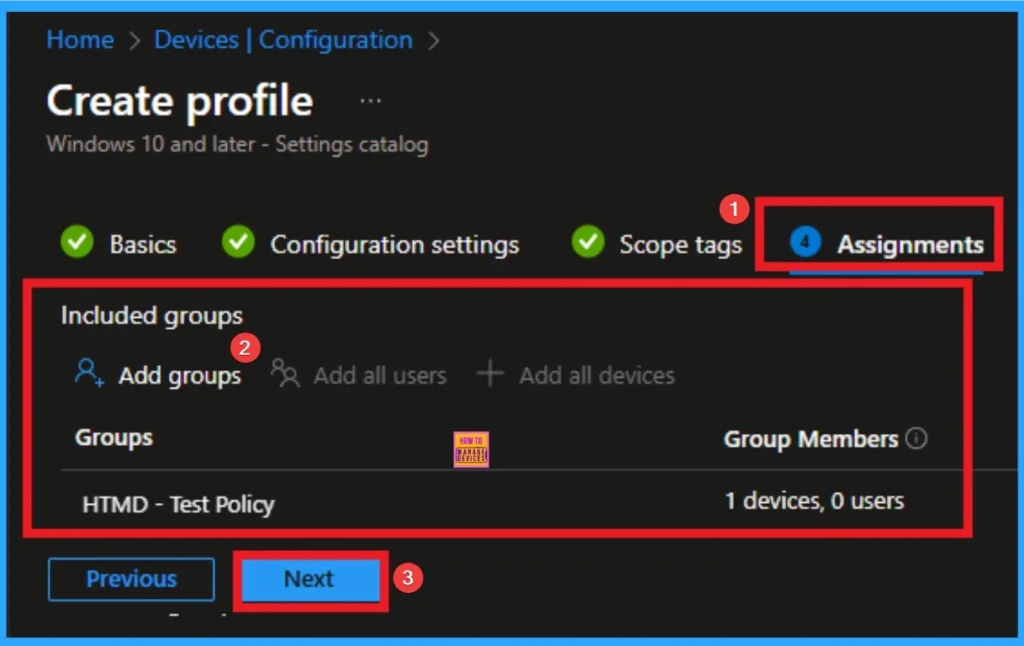Viewport: 1024px width, 646px height.
Task: Show the Group Members info tooltip icon
Action: (916, 439)
